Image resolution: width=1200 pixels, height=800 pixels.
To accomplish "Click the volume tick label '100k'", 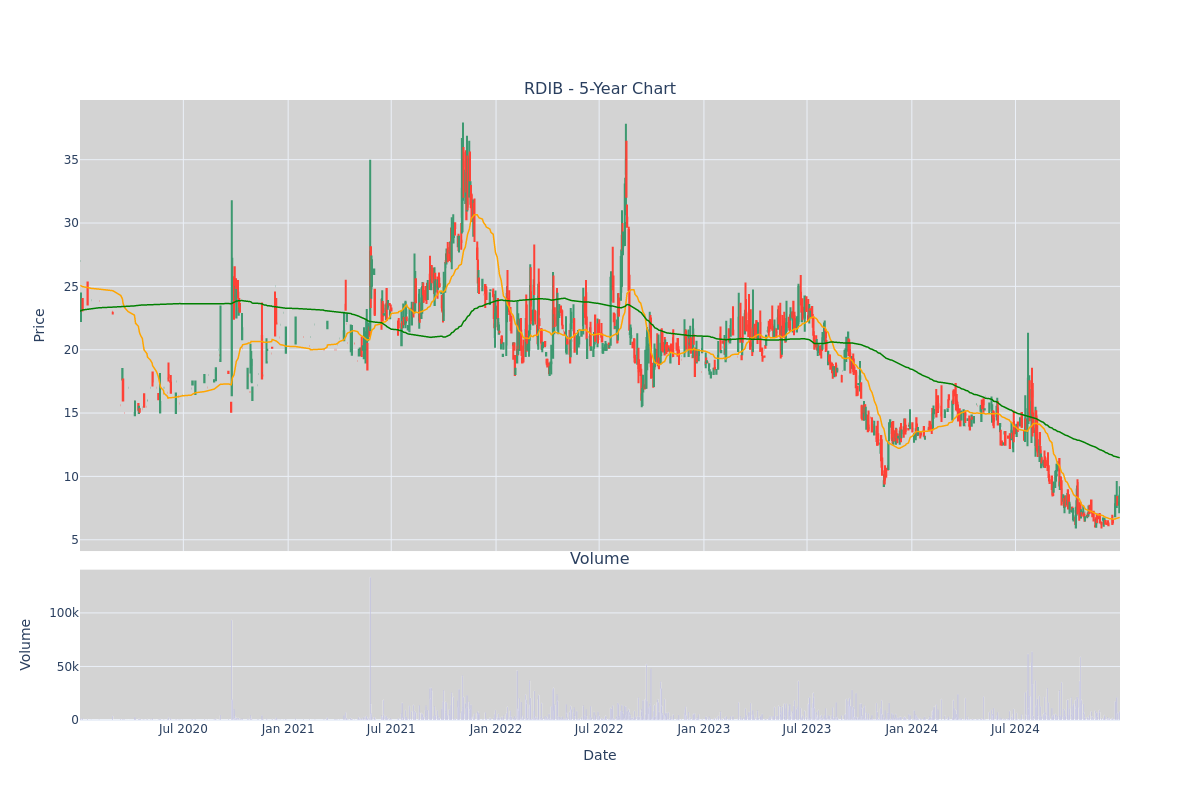I will 65,613.
